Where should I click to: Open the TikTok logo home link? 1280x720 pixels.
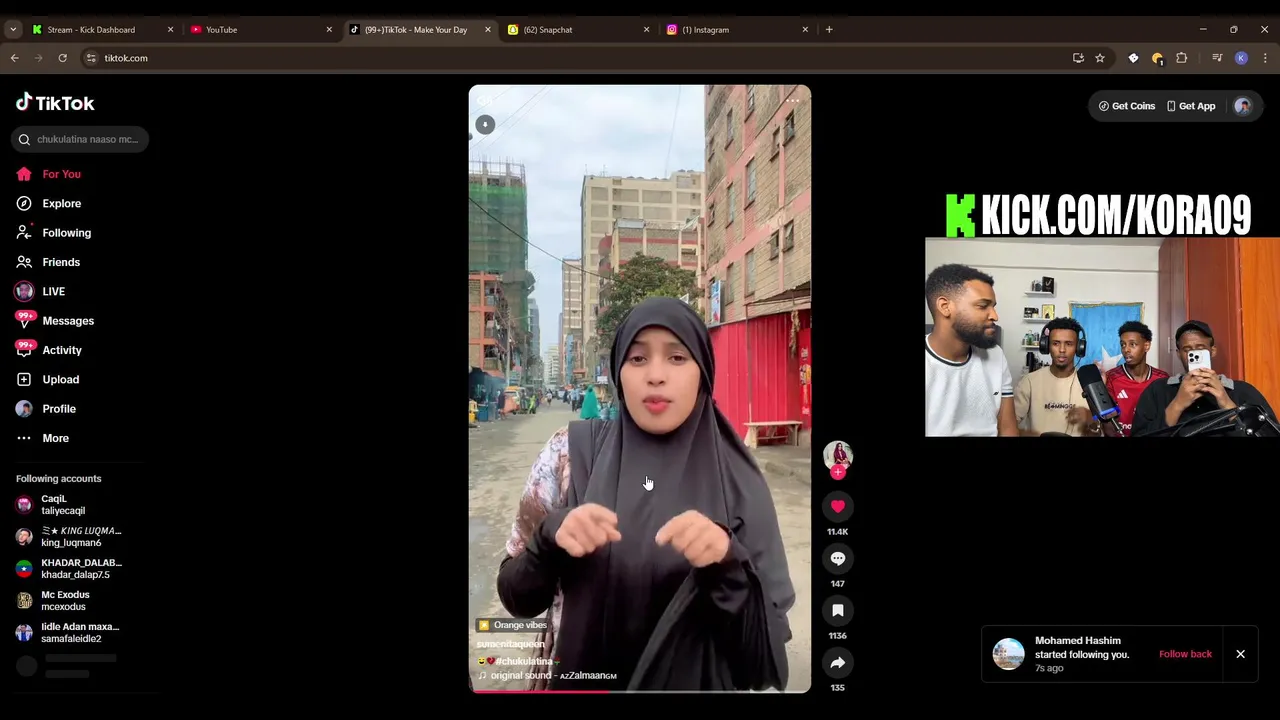click(55, 102)
